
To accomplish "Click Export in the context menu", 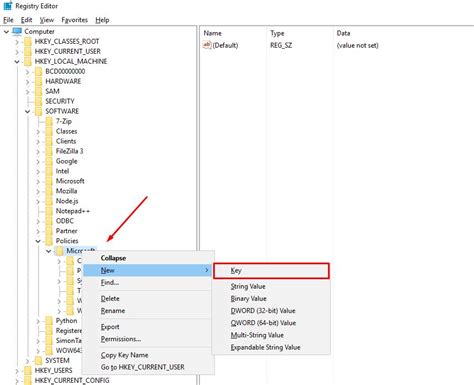I will pyautogui.click(x=110, y=327).
